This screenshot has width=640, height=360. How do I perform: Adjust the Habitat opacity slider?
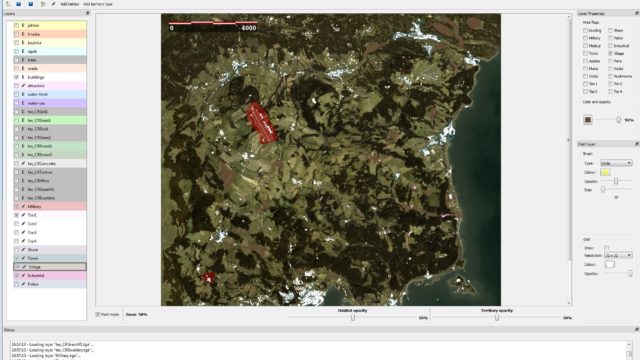(353, 318)
